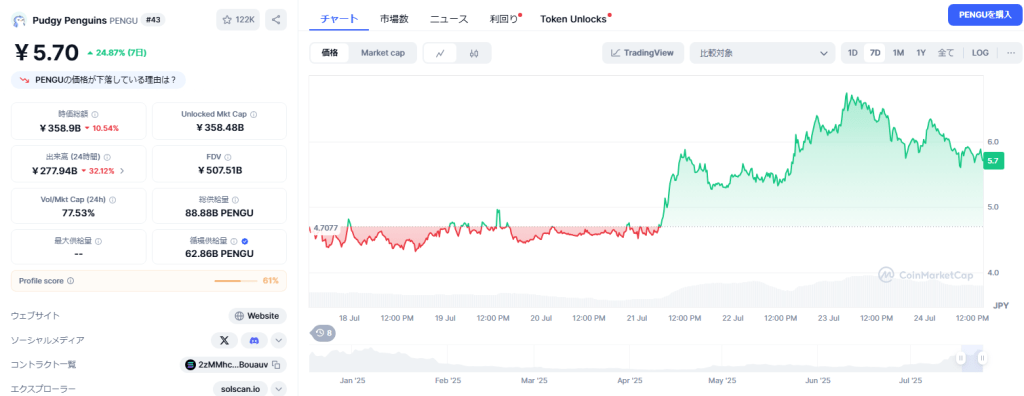This screenshot has width=1024, height=396.
Task: Click the share icon next to watchlist
Action: tap(276, 20)
